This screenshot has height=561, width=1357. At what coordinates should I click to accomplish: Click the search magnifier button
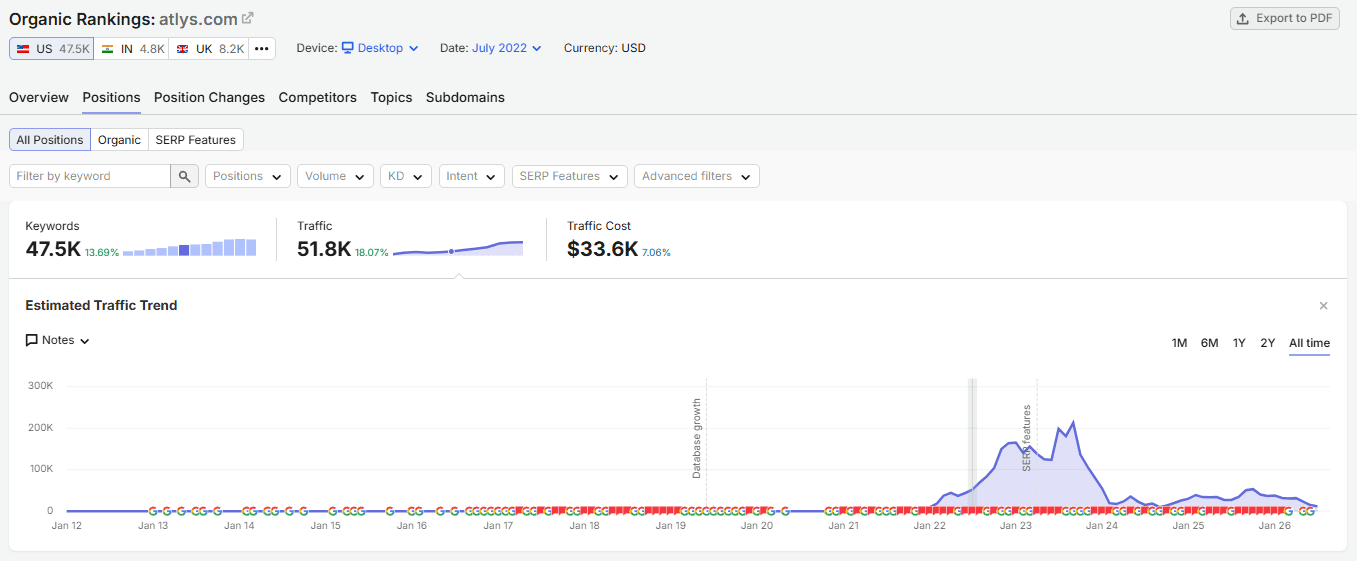click(x=184, y=176)
